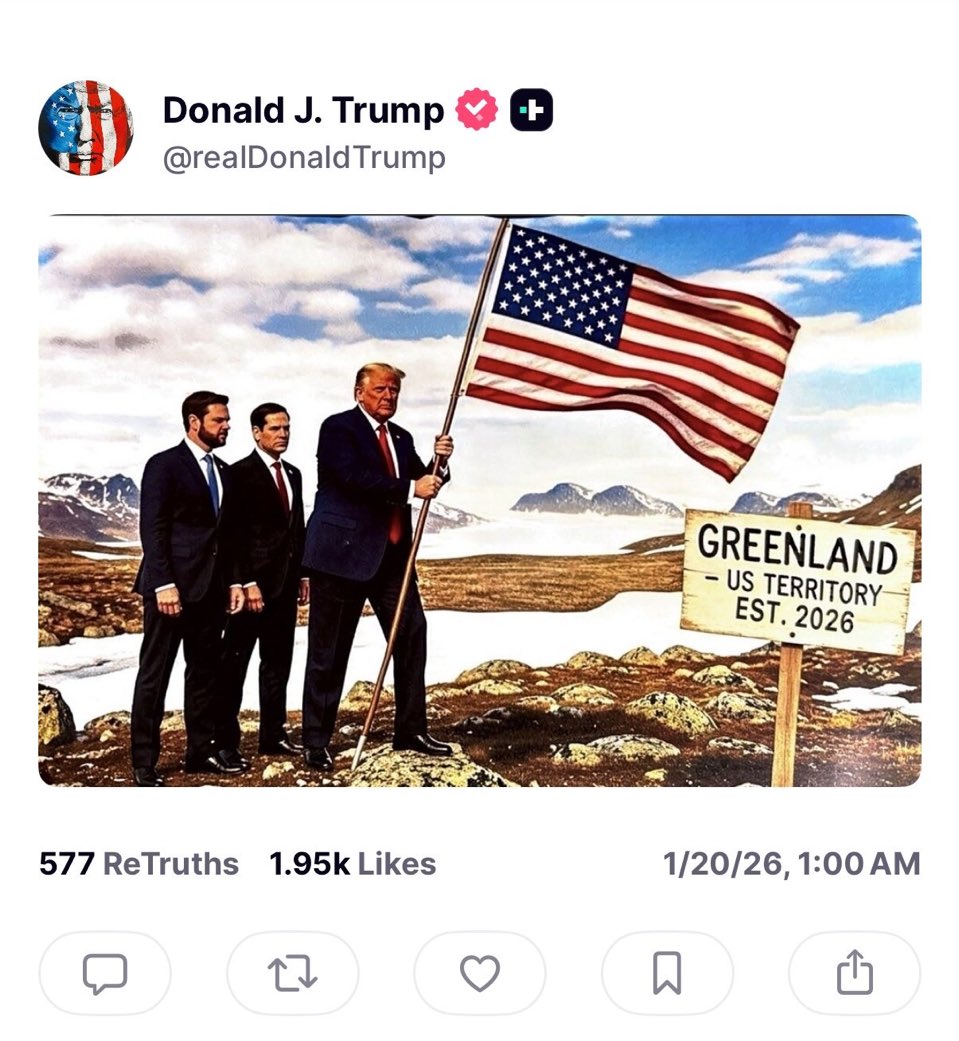Like the post with the heart icon
This screenshot has width=959, height=1041.
(480, 973)
